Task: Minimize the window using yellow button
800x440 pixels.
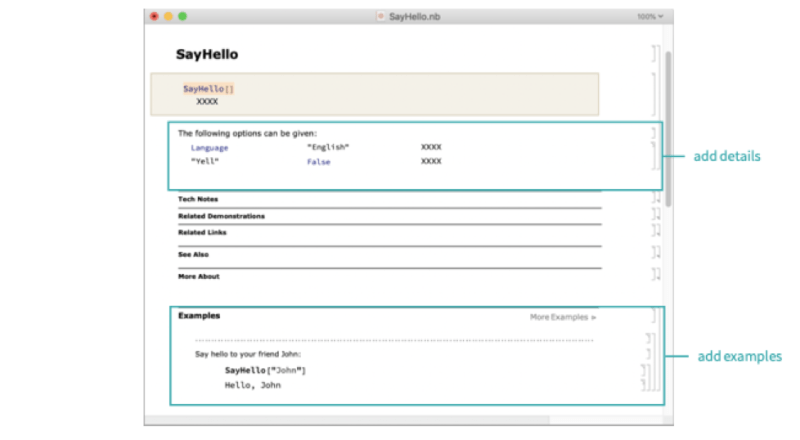Action: pos(168,16)
